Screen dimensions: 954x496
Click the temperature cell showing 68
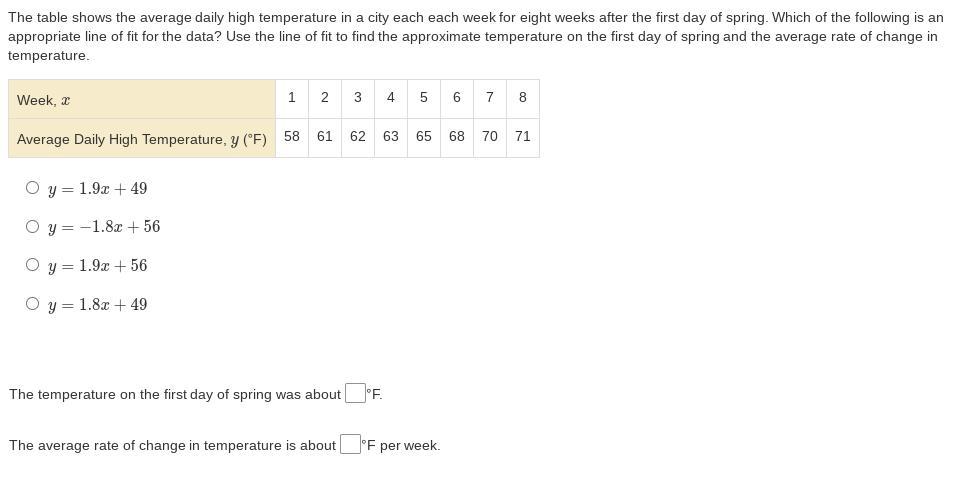(457, 138)
